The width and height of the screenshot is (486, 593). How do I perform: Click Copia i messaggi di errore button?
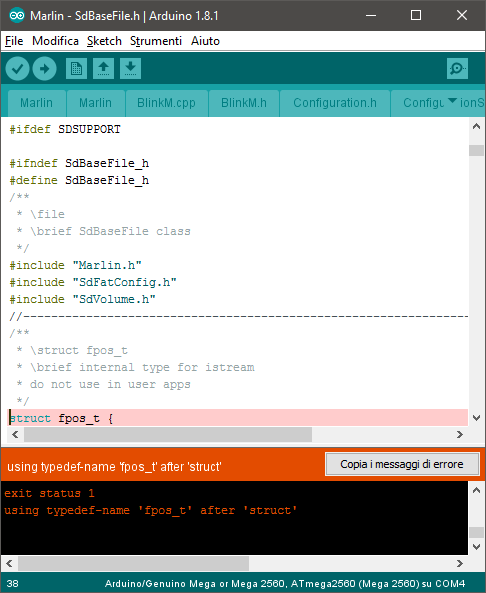(402, 464)
